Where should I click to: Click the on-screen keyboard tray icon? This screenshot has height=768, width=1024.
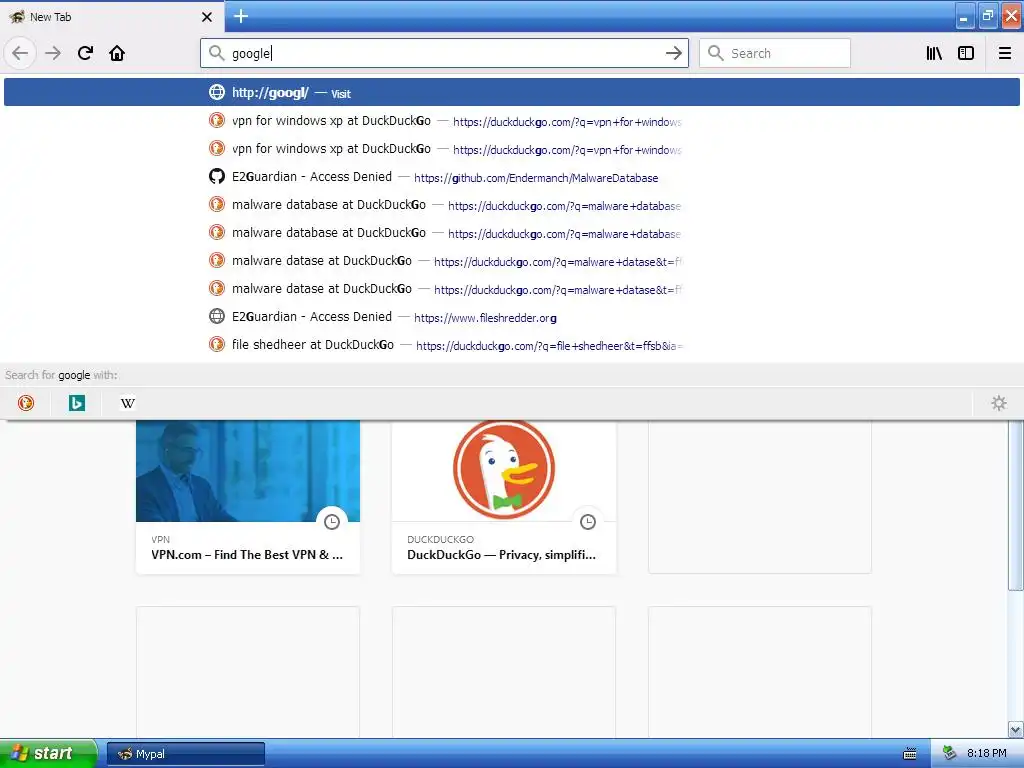click(x=909, y=754)
